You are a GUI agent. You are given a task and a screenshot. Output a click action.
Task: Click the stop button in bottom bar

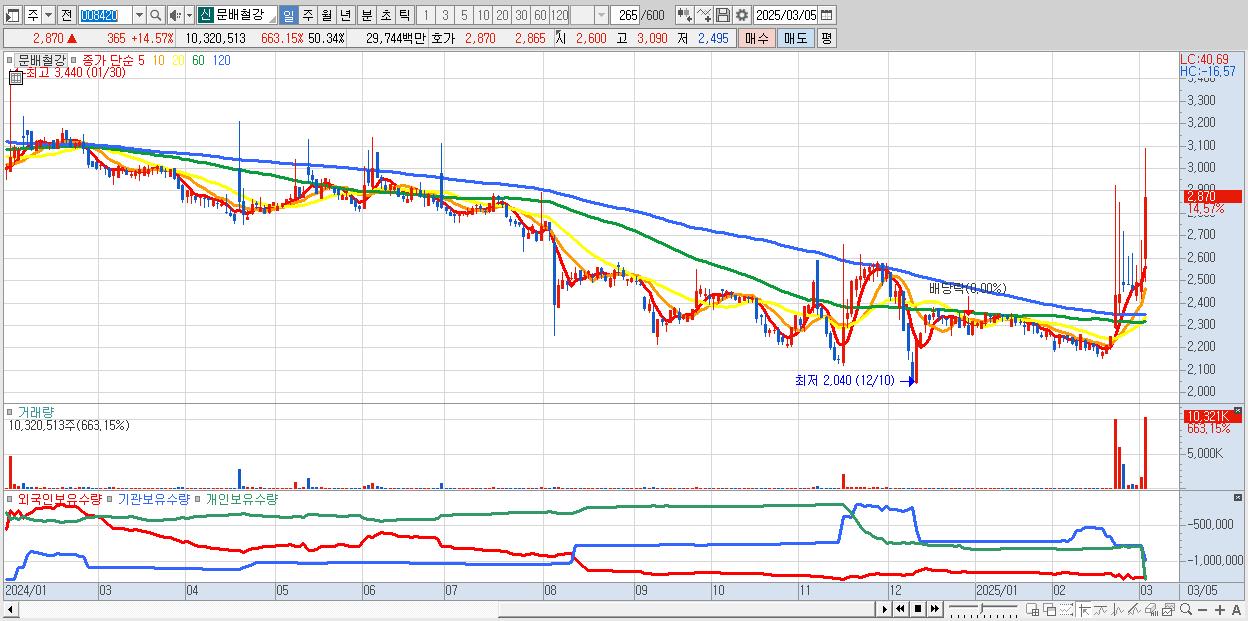[x=918, y=609]
